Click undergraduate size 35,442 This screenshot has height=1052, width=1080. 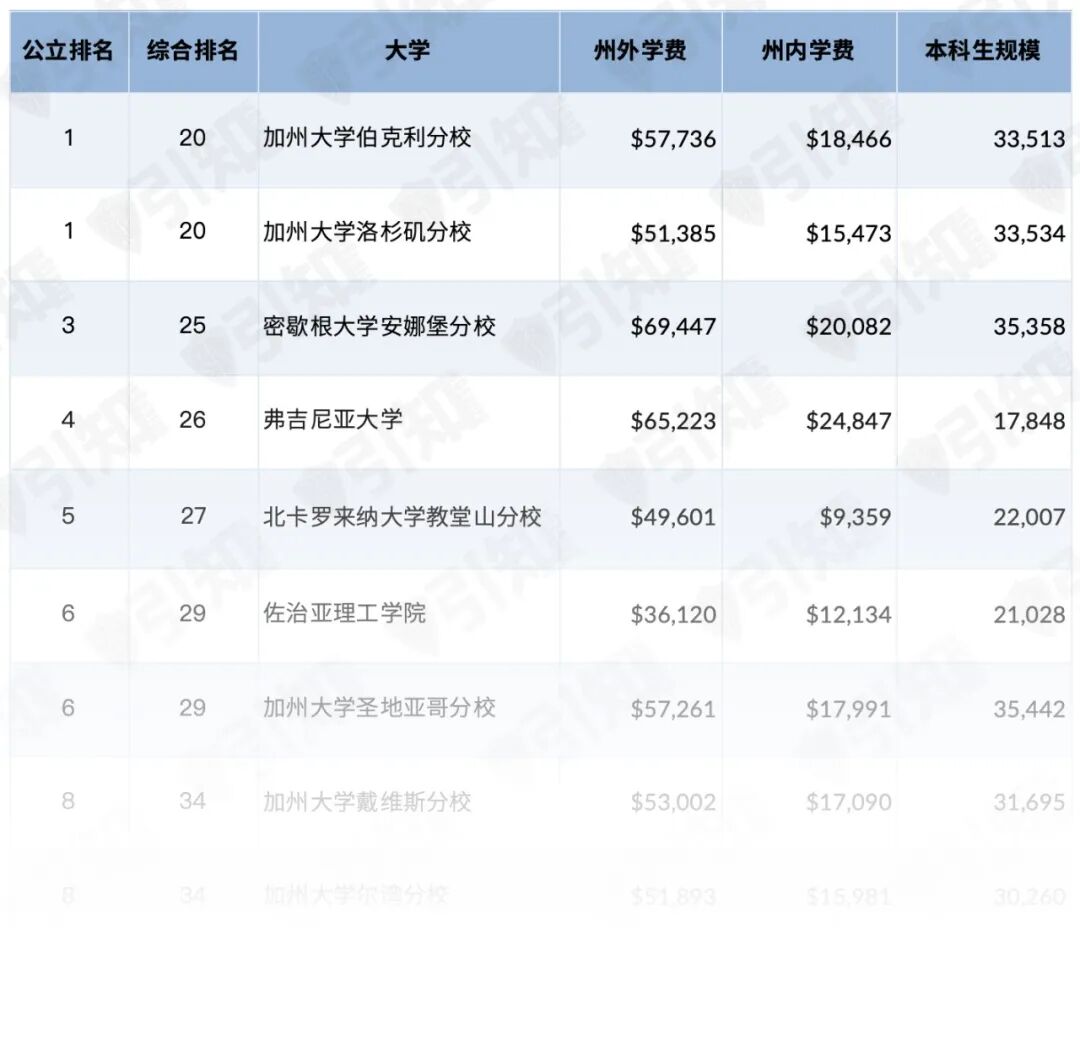click(x=1029, y=709)
